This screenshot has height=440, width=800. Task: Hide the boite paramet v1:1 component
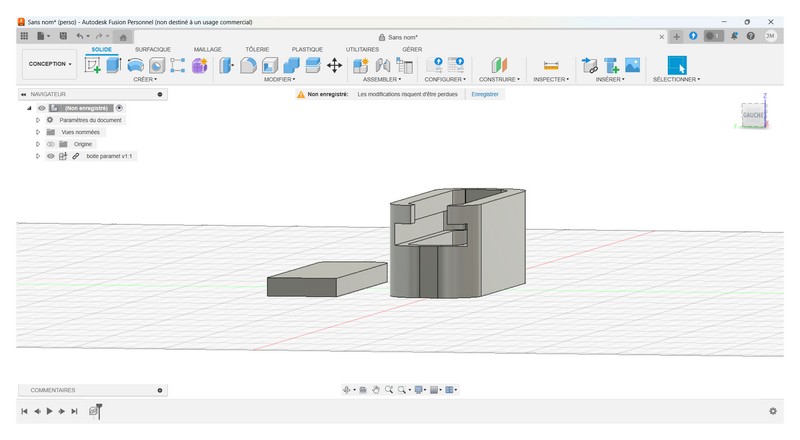50,156
